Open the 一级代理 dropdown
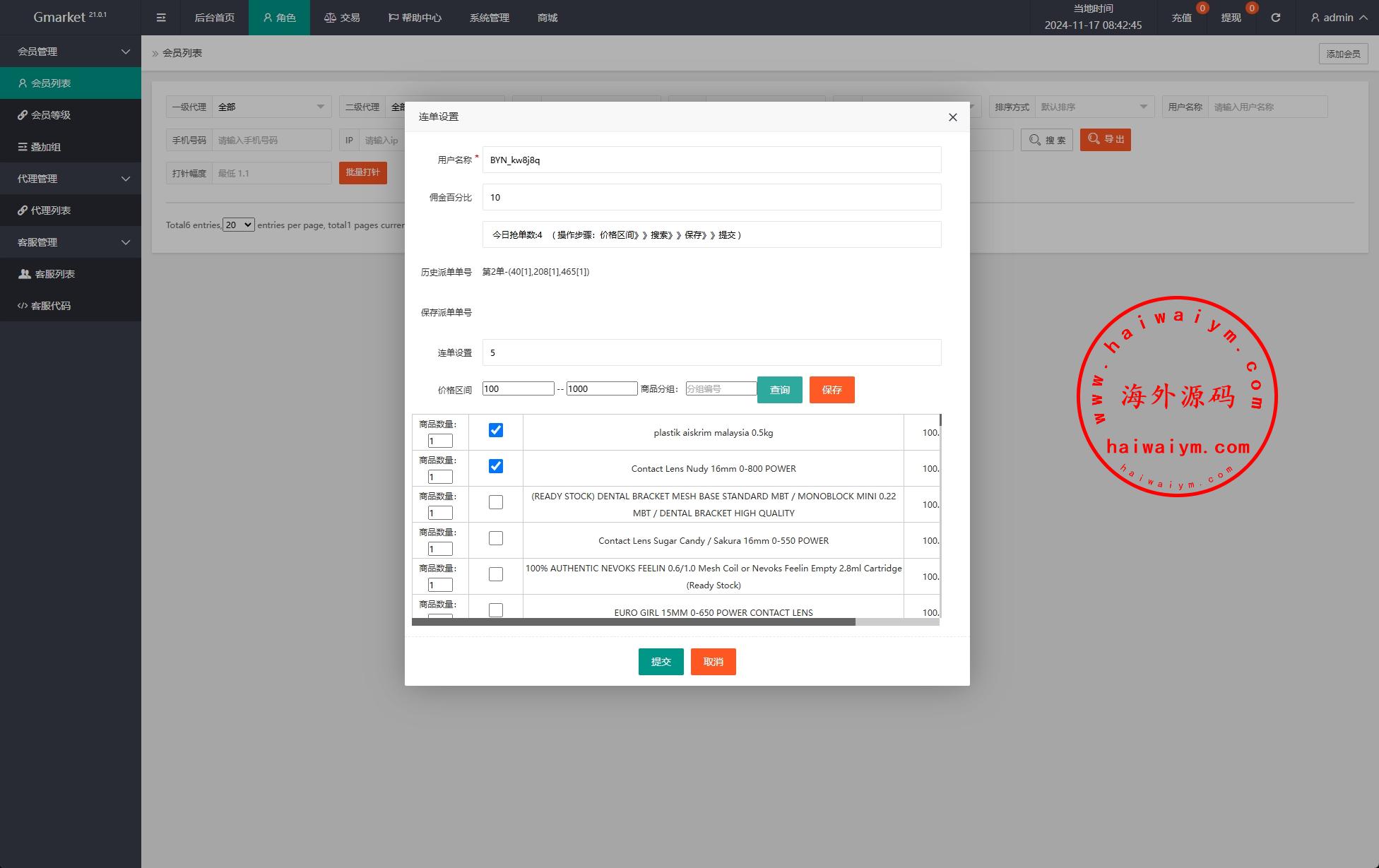Screen dimensions: 1379x868 (271, 107)
